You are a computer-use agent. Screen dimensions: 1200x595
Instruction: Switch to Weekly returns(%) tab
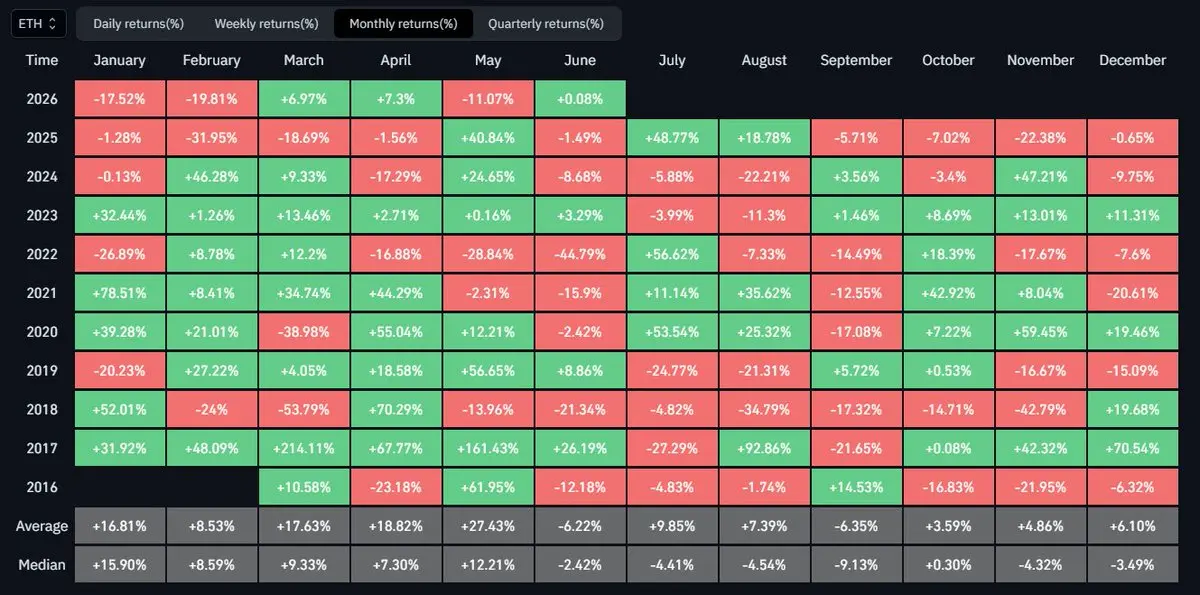[266, 23]
